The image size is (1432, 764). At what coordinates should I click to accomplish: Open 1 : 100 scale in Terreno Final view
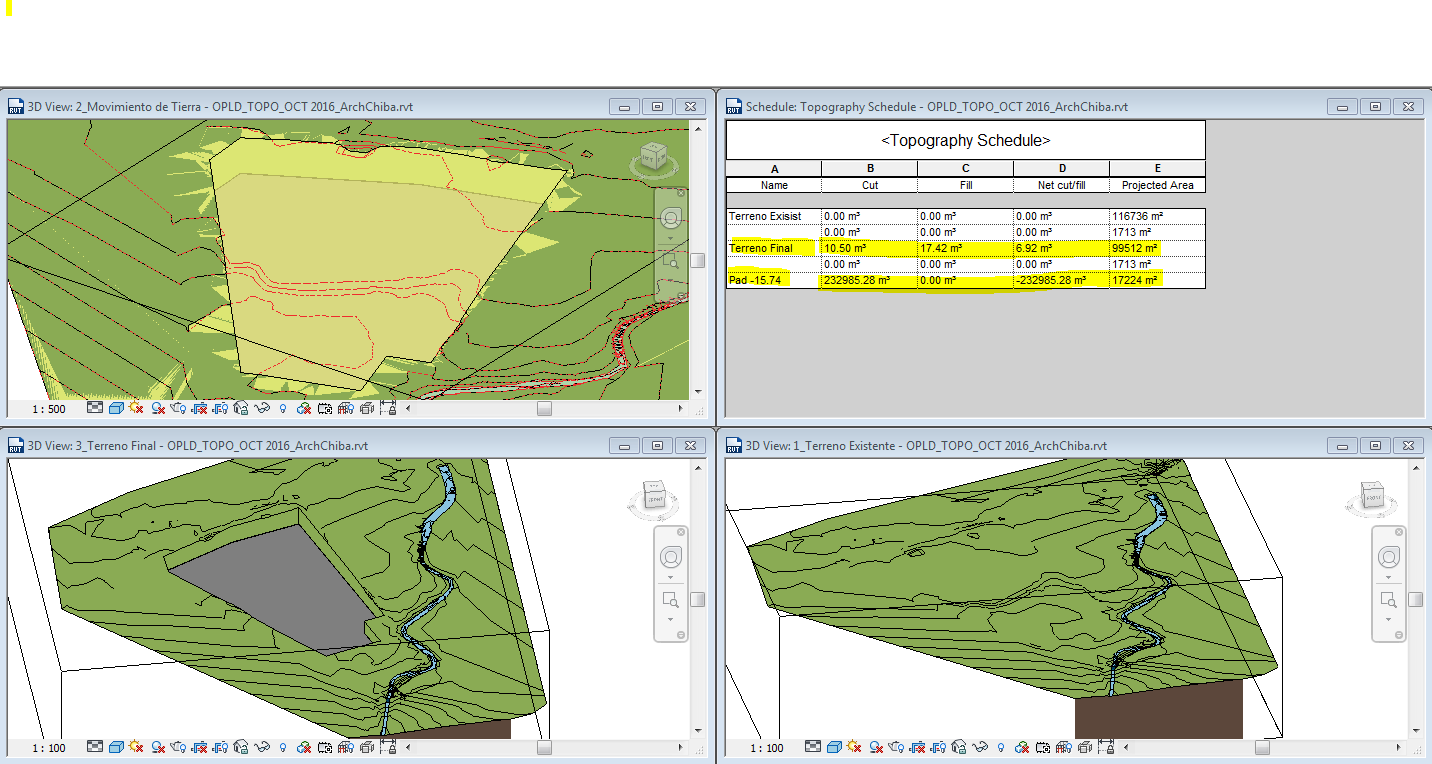click(48, 747)
